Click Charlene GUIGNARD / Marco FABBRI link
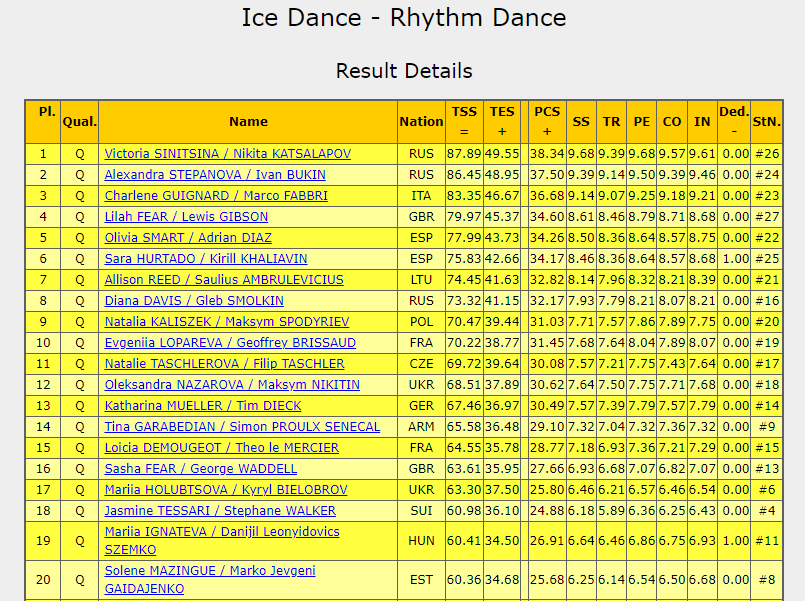805x601 pixels. click(216, 196)
